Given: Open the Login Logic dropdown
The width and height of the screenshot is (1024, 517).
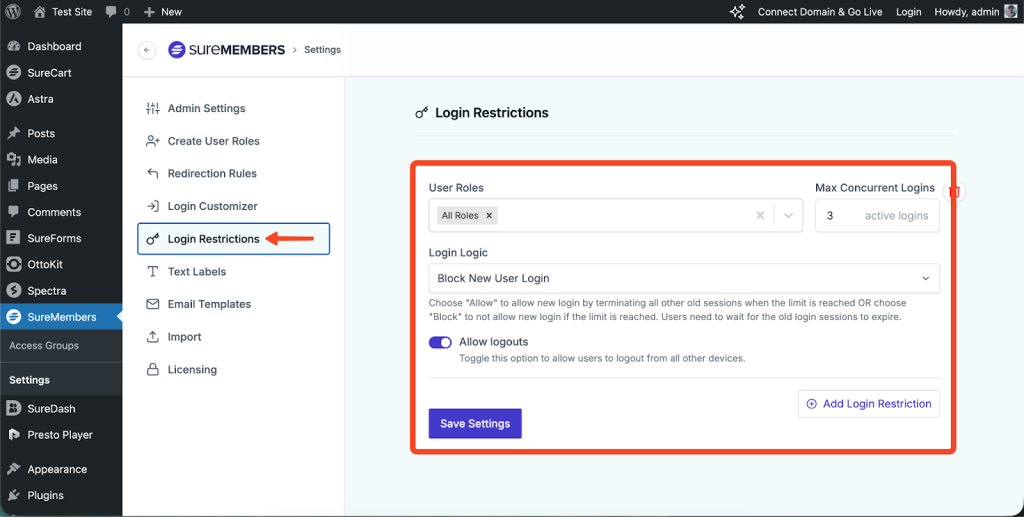Looking at the screenshot, I should 683,278.
